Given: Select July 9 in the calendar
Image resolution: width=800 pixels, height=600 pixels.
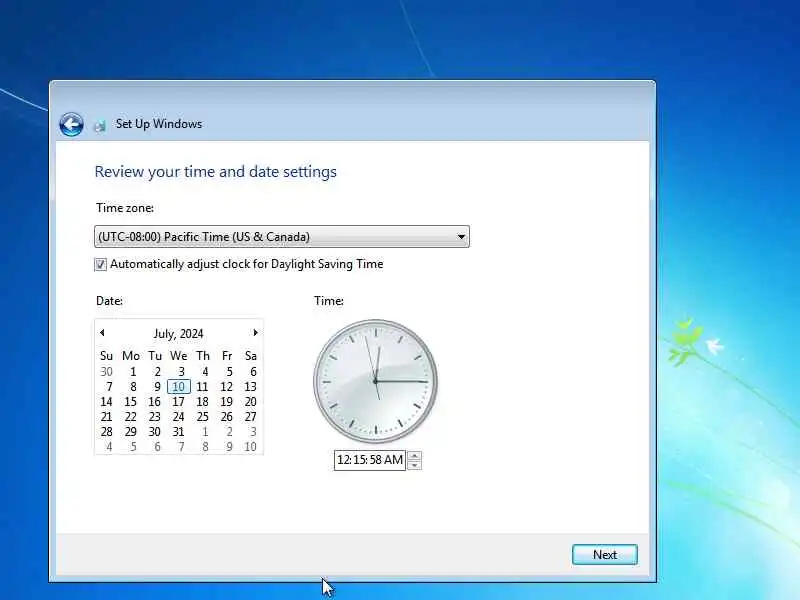Looking at the screenshot, I should point(157,387).
